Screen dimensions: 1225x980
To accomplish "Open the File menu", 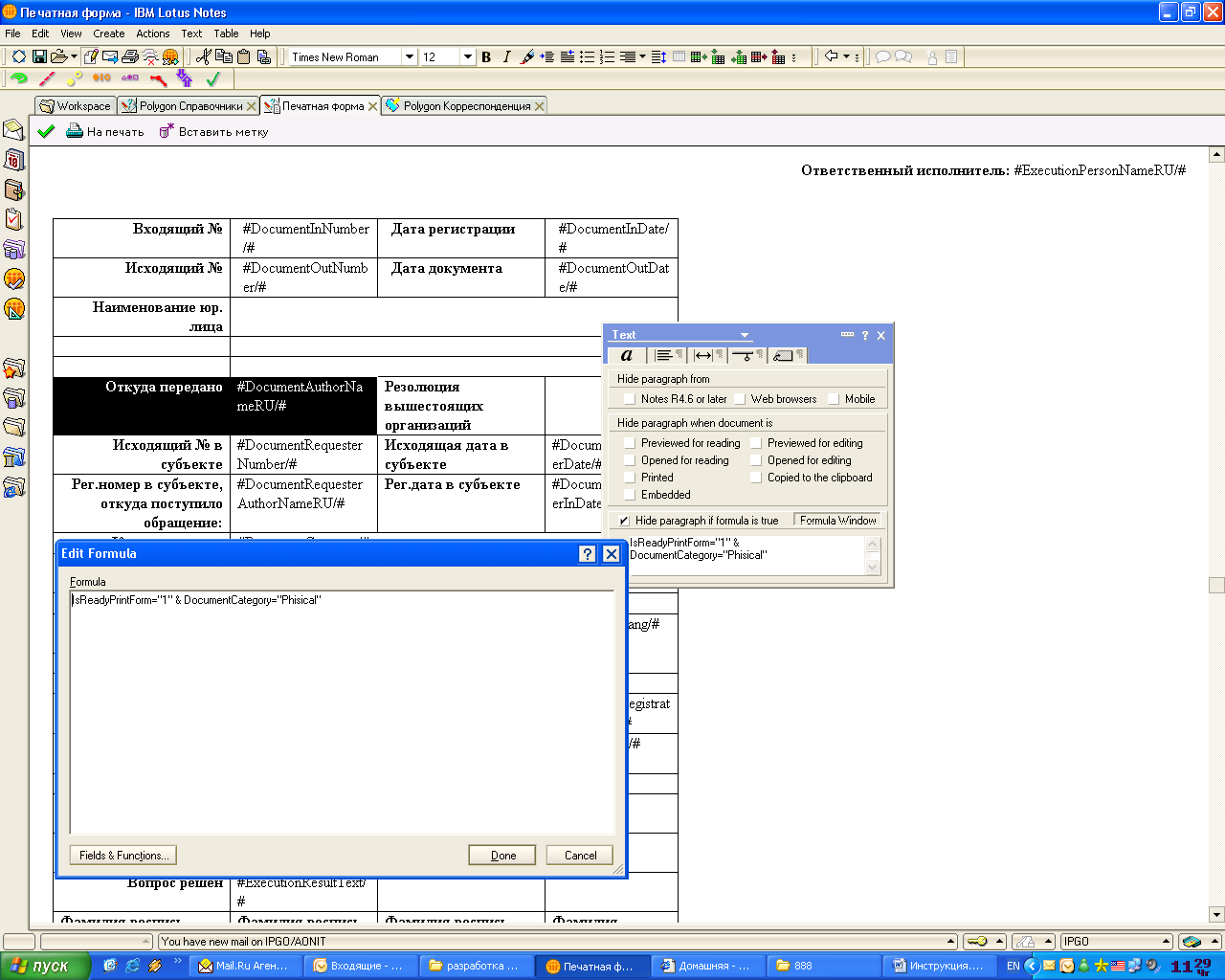I will [x=12, y=33].
